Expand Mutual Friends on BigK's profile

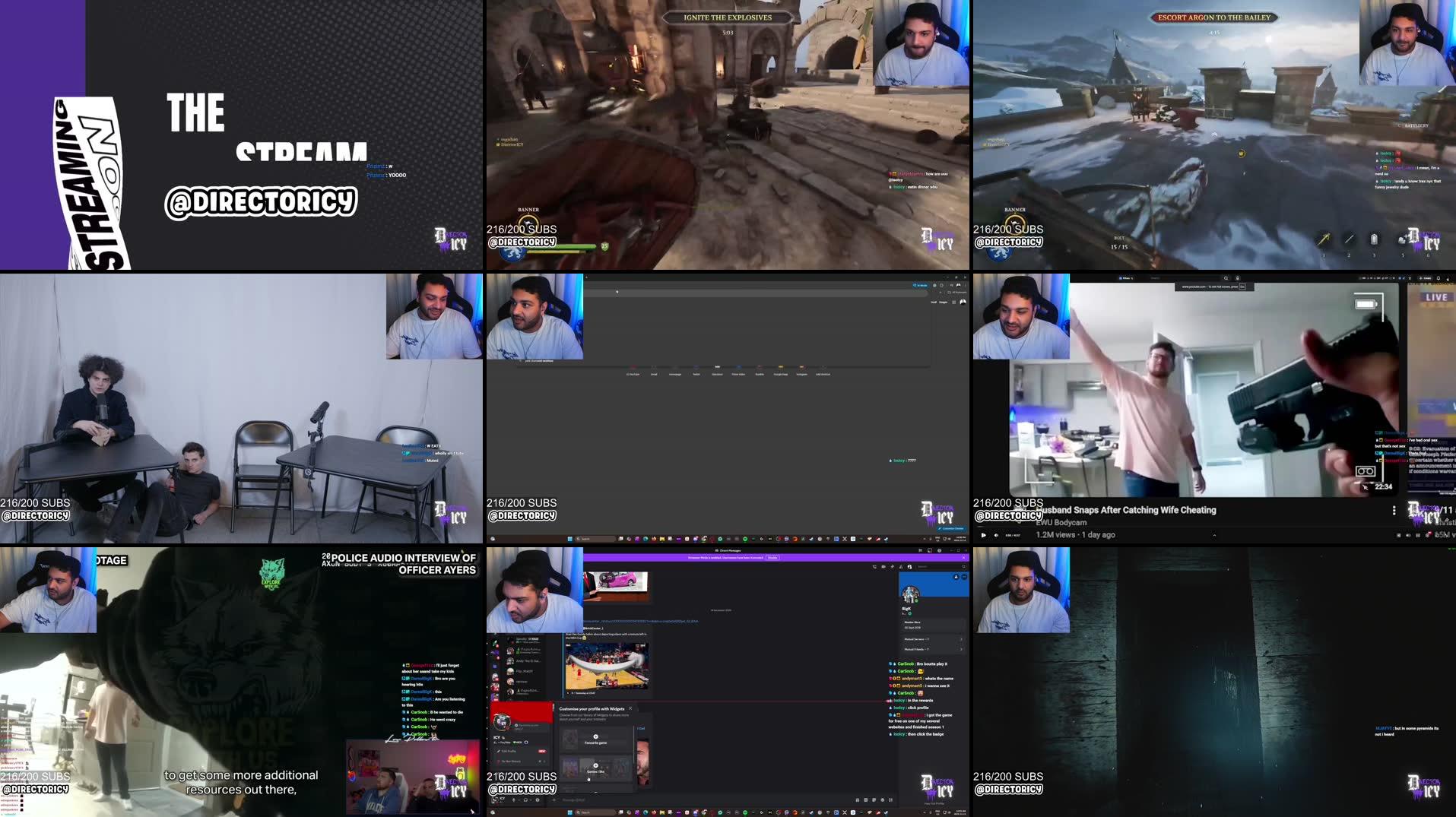click(x=931, y=649)
